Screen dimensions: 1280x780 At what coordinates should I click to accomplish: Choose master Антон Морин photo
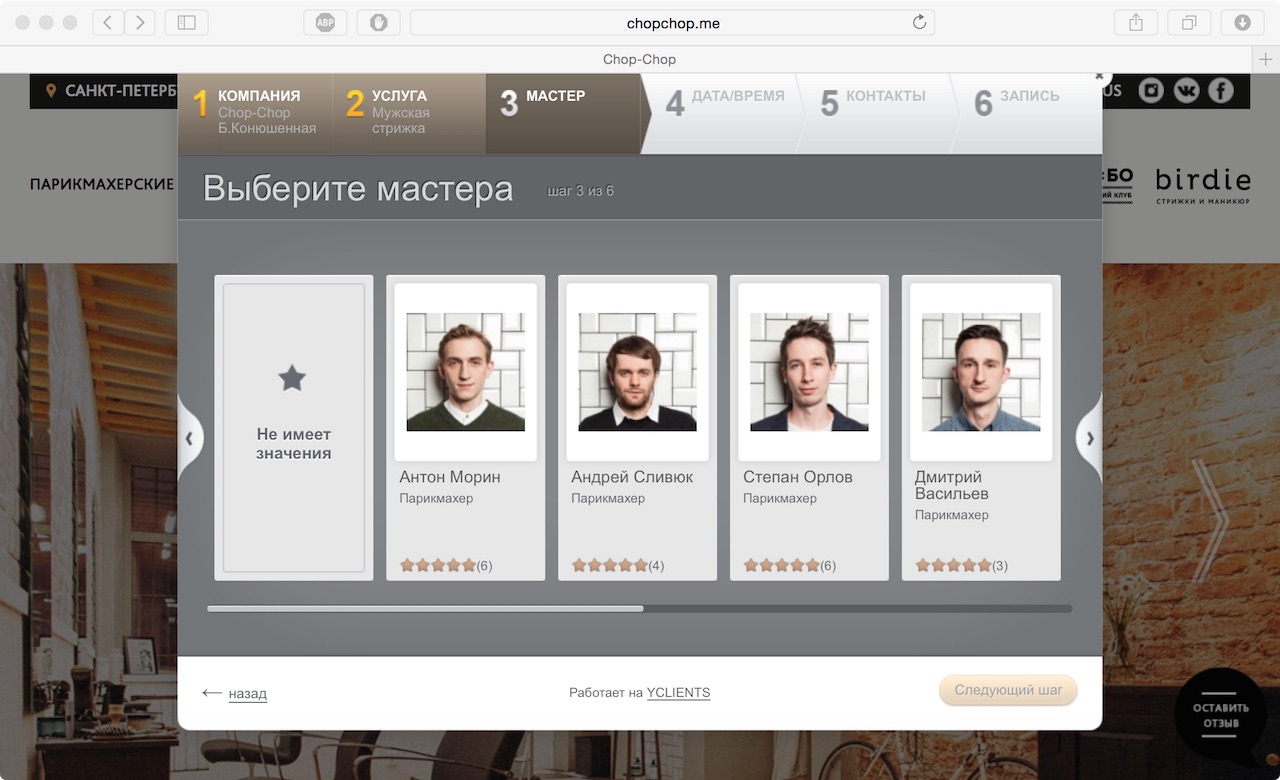(x=466, y=371)
